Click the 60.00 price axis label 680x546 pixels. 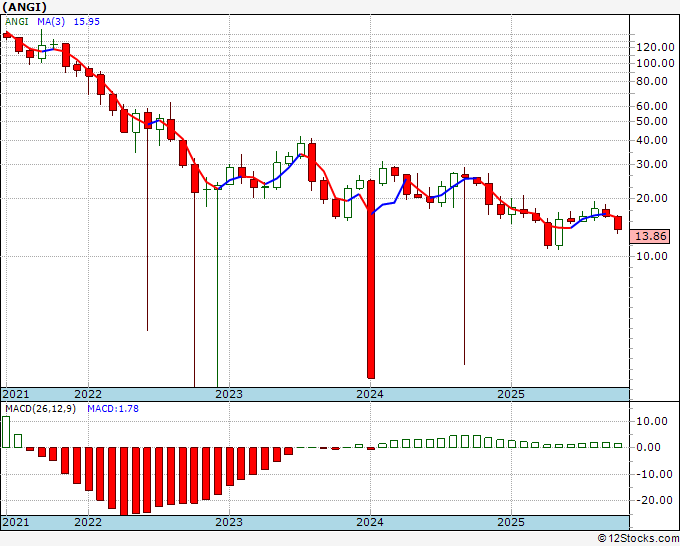(651, 106)
